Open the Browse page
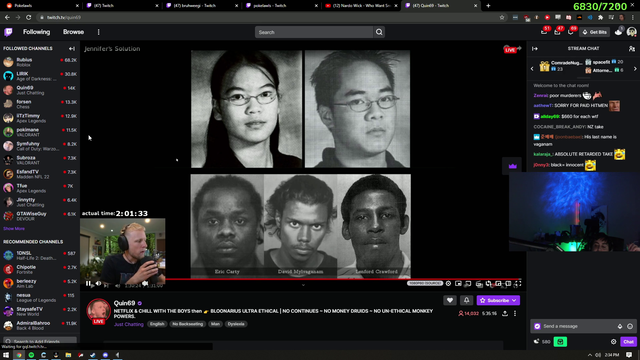 pyautogui.click(x=73, y=32)
